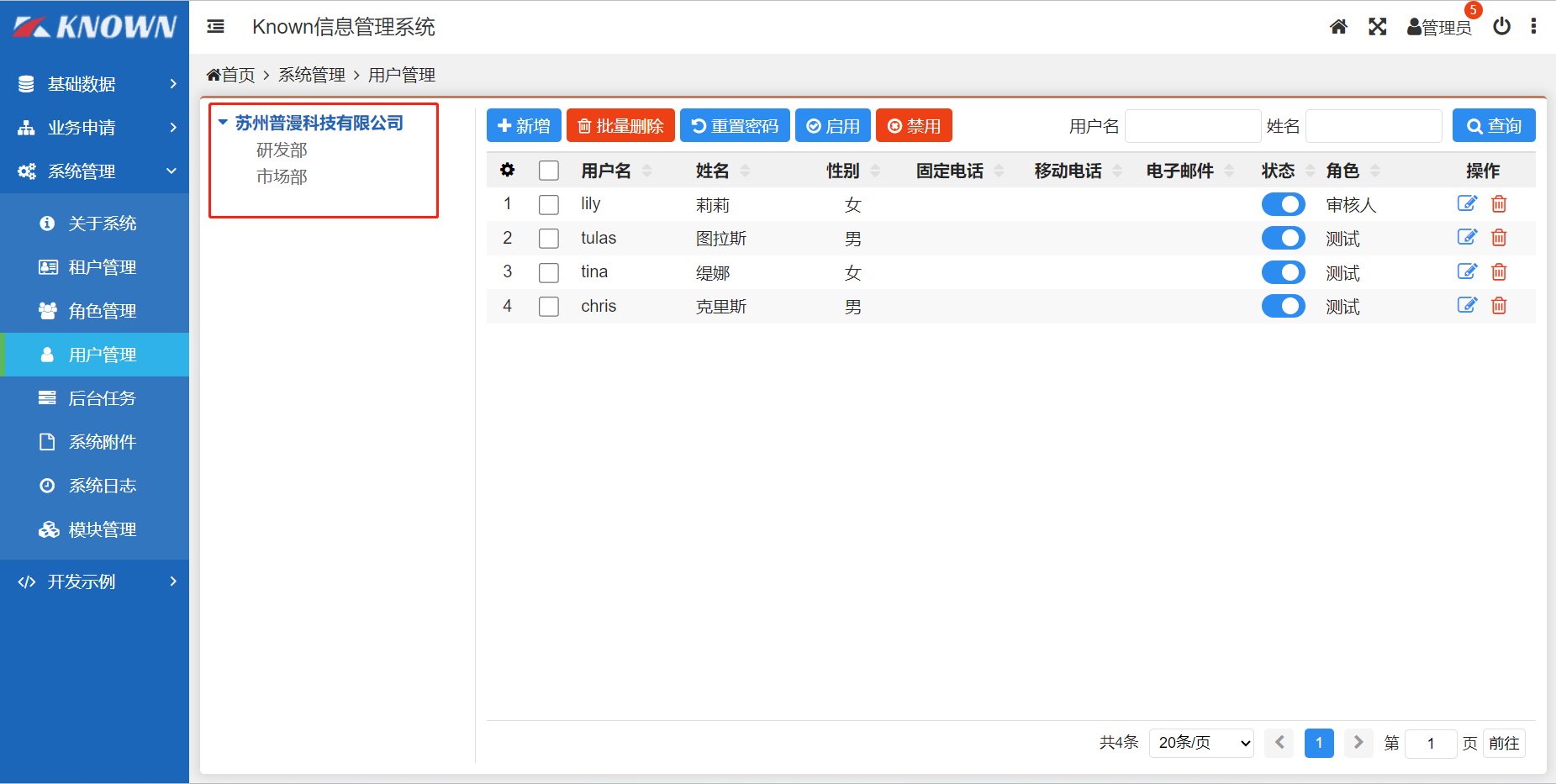This screenshot has width=1556, height=784.
Task: Sort by 姓名 column arrows
Action: coord(745,171)
